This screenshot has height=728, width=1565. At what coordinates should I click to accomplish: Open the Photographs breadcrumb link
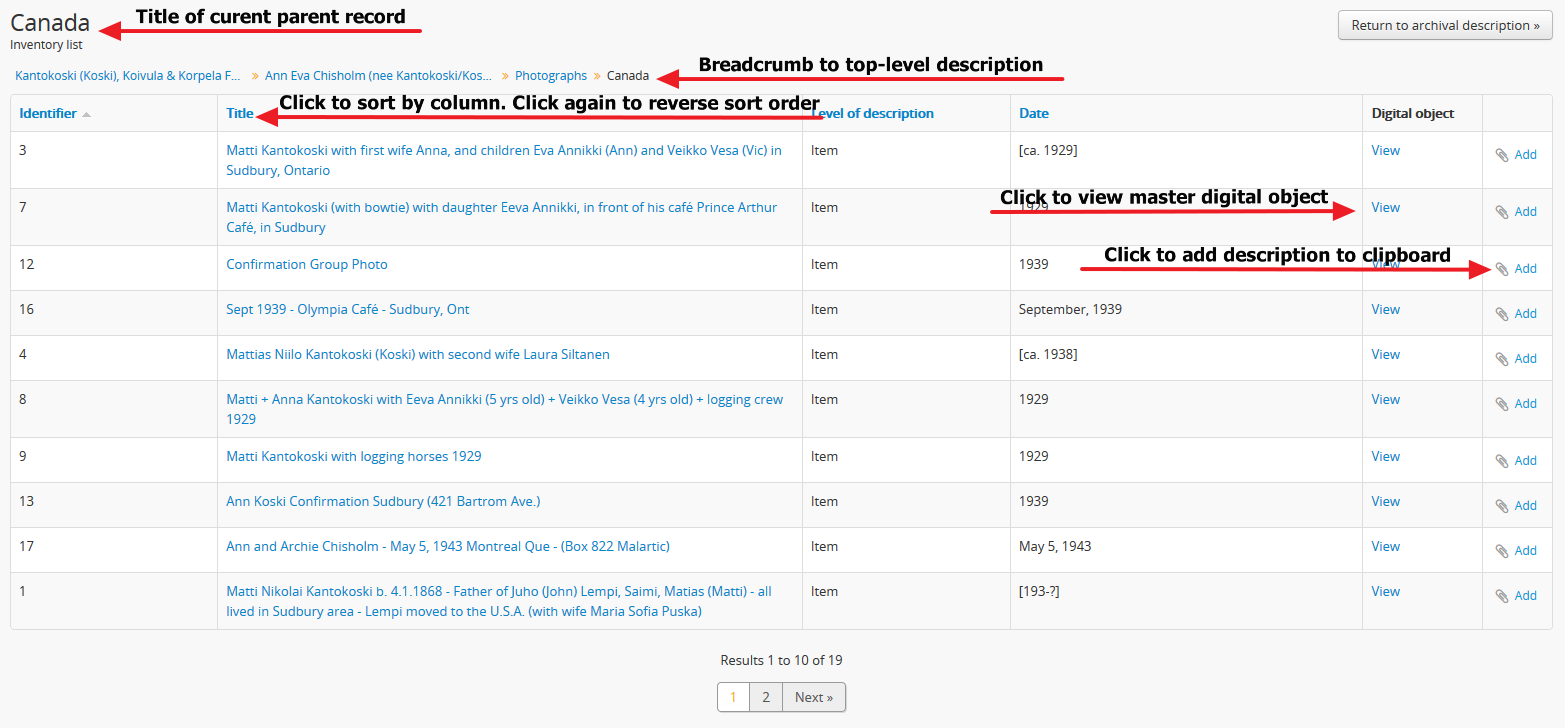(x=551, y=76)
